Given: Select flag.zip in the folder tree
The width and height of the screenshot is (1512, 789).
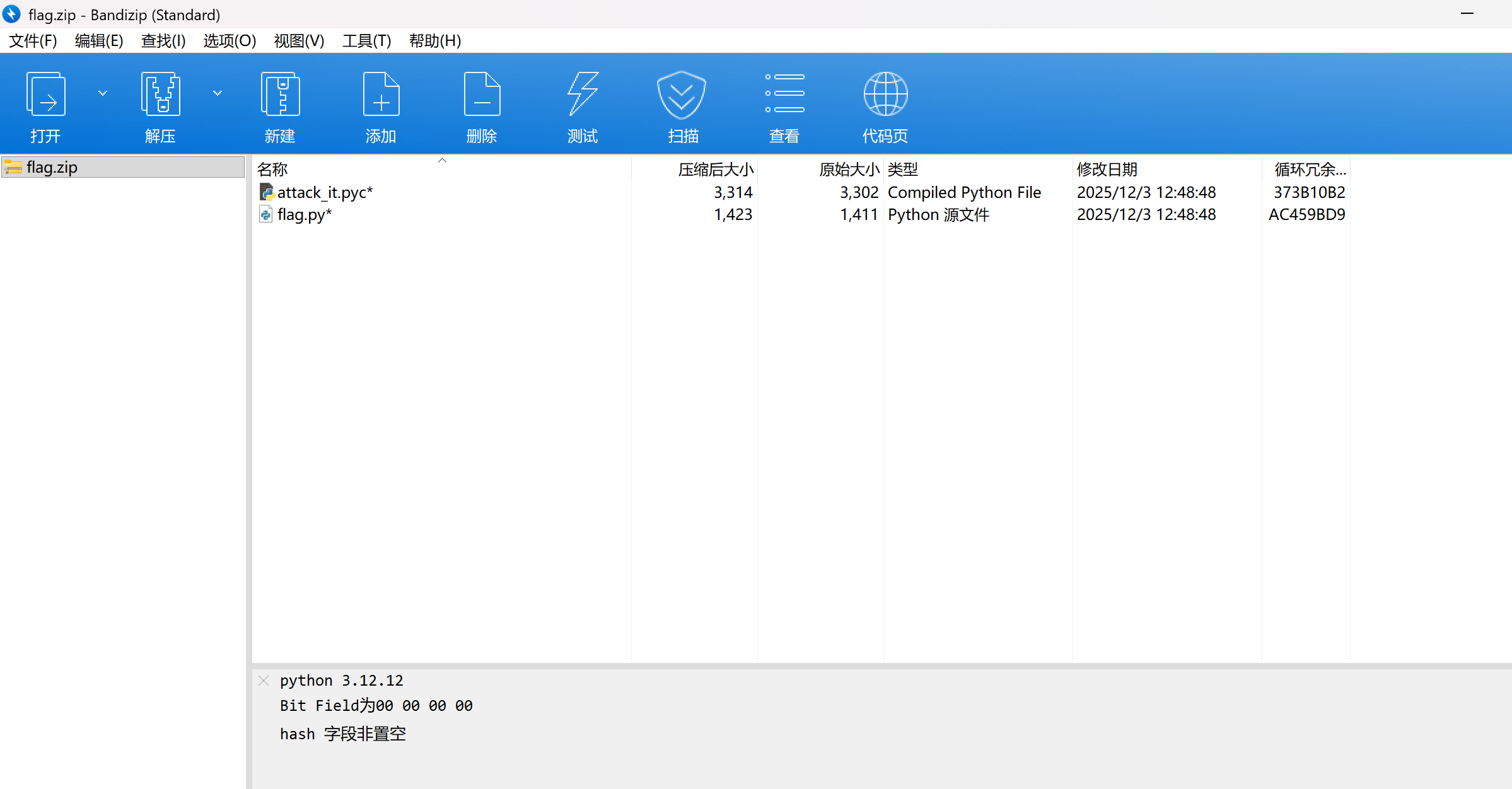Looking at the screenshot, I should [123, 167].
